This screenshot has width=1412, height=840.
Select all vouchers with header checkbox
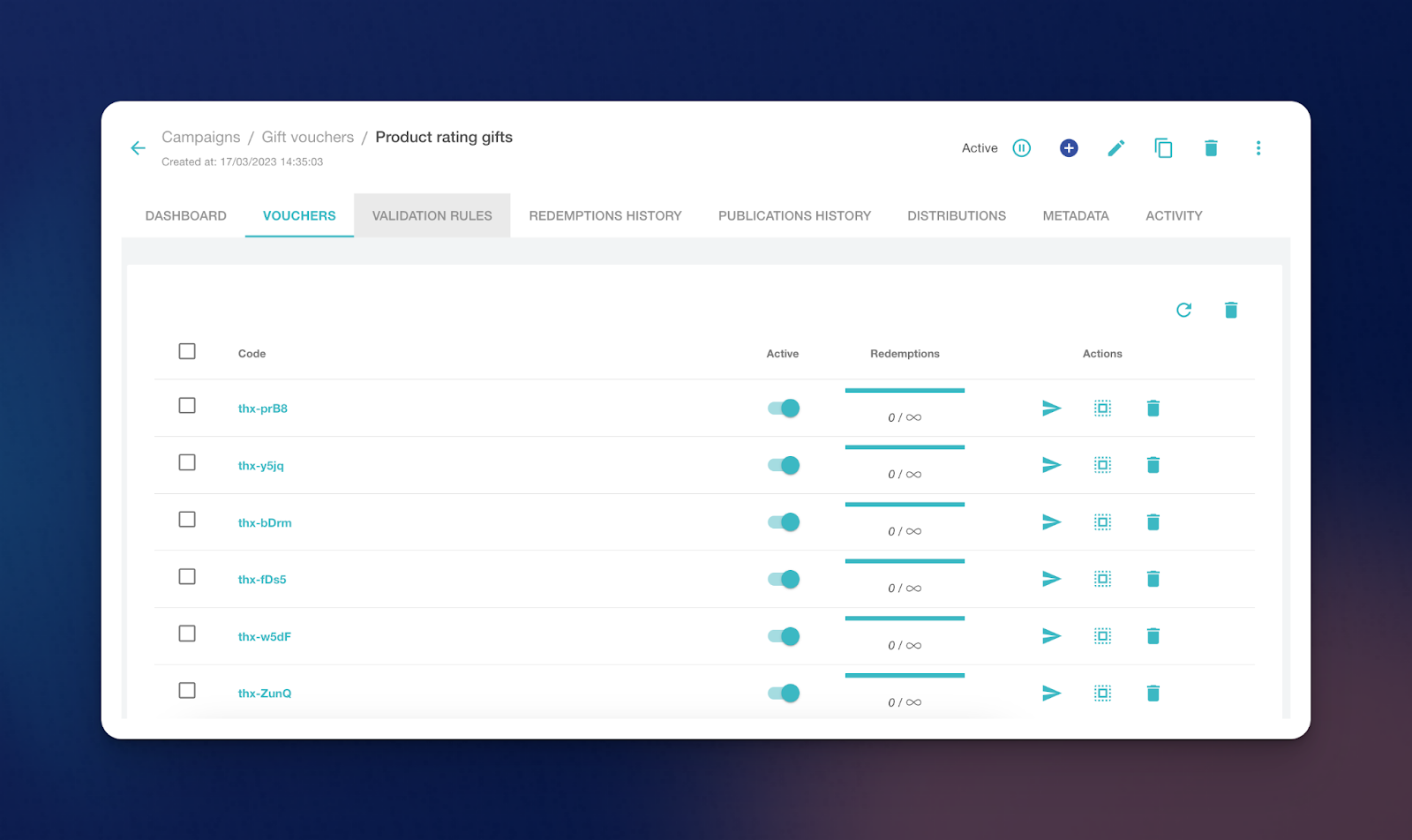pos(187,351)
